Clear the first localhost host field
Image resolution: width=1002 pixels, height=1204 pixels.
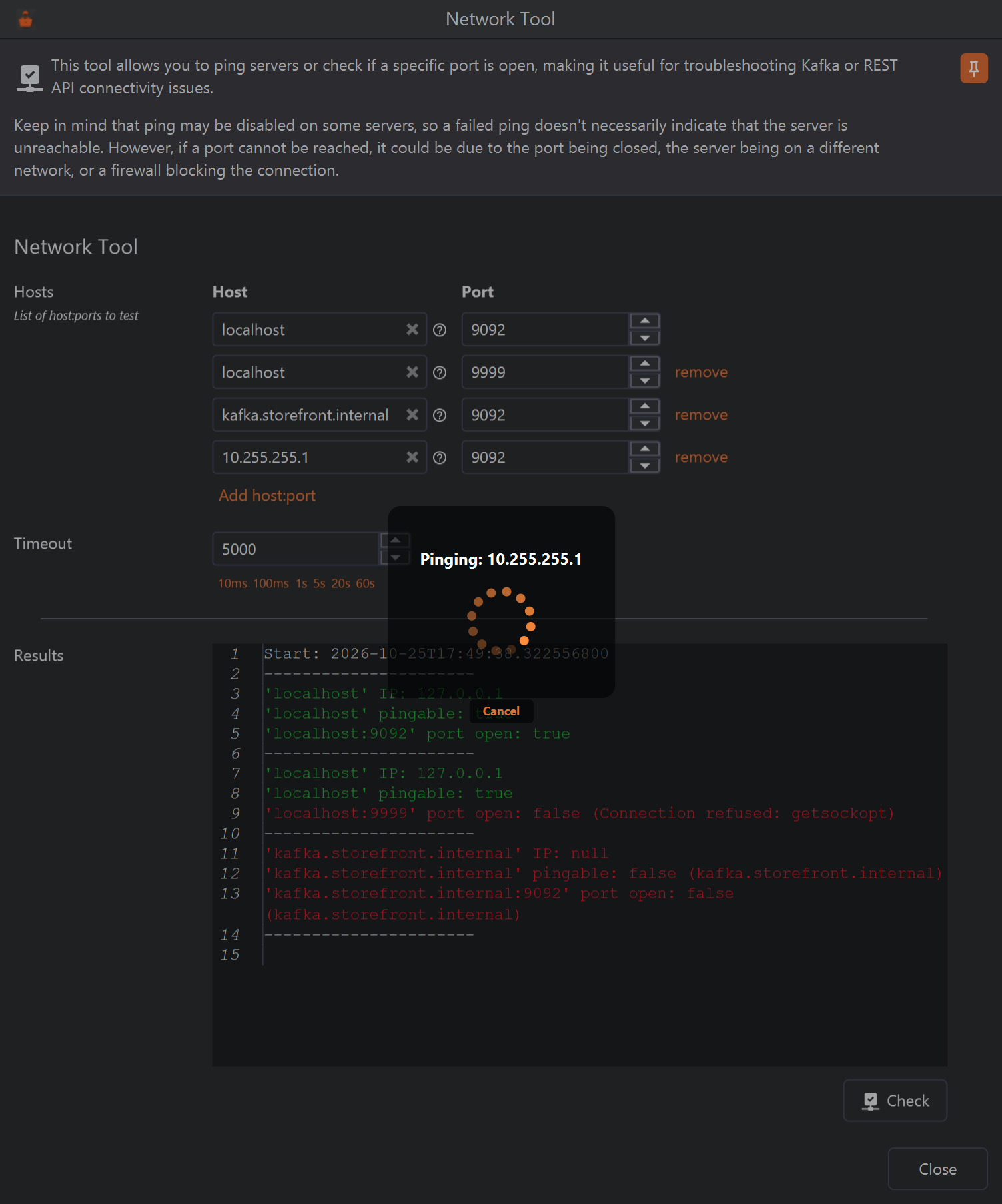(x=412, y=330)
